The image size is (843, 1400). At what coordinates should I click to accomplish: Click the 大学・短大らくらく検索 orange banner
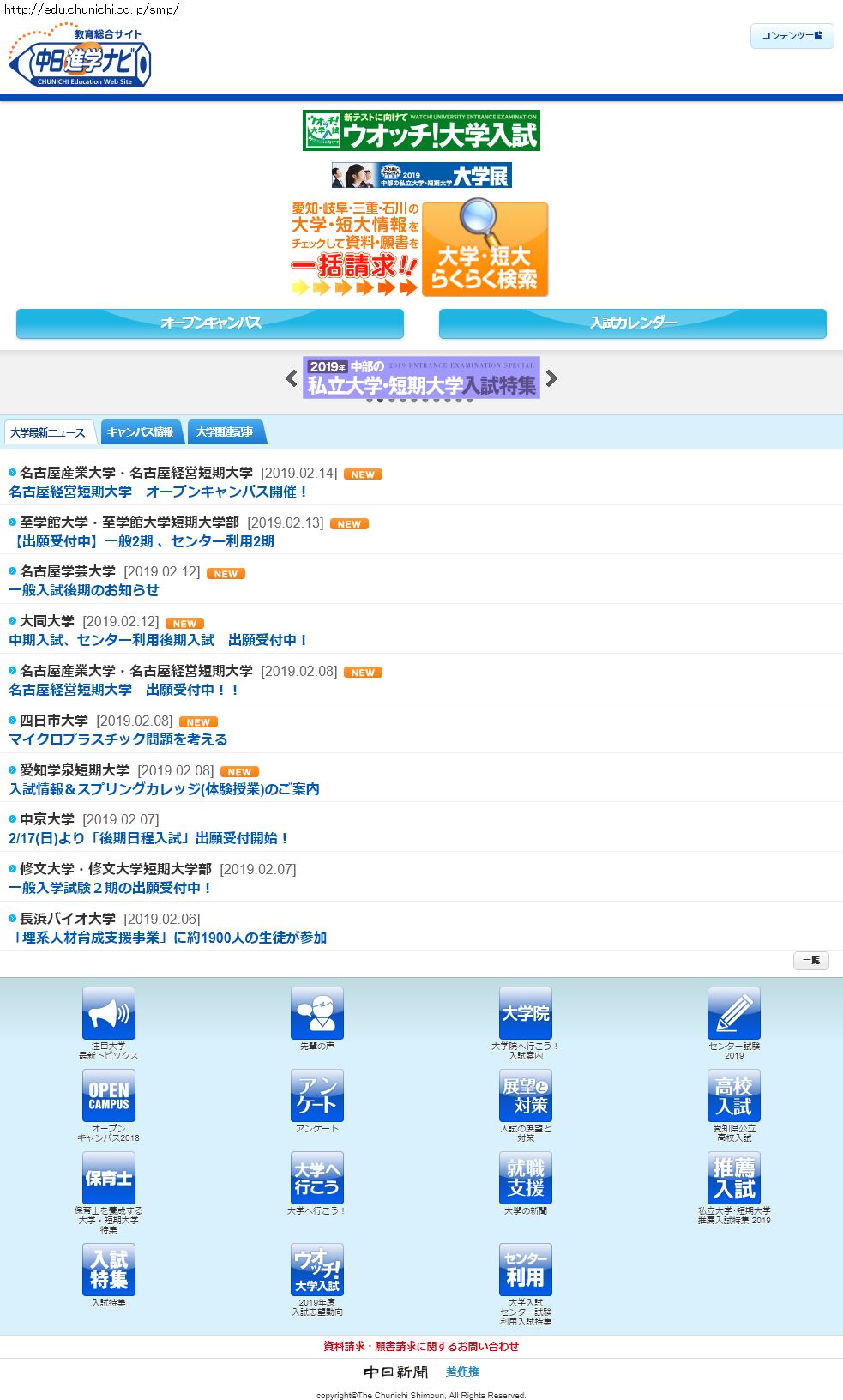click(485, 250)
